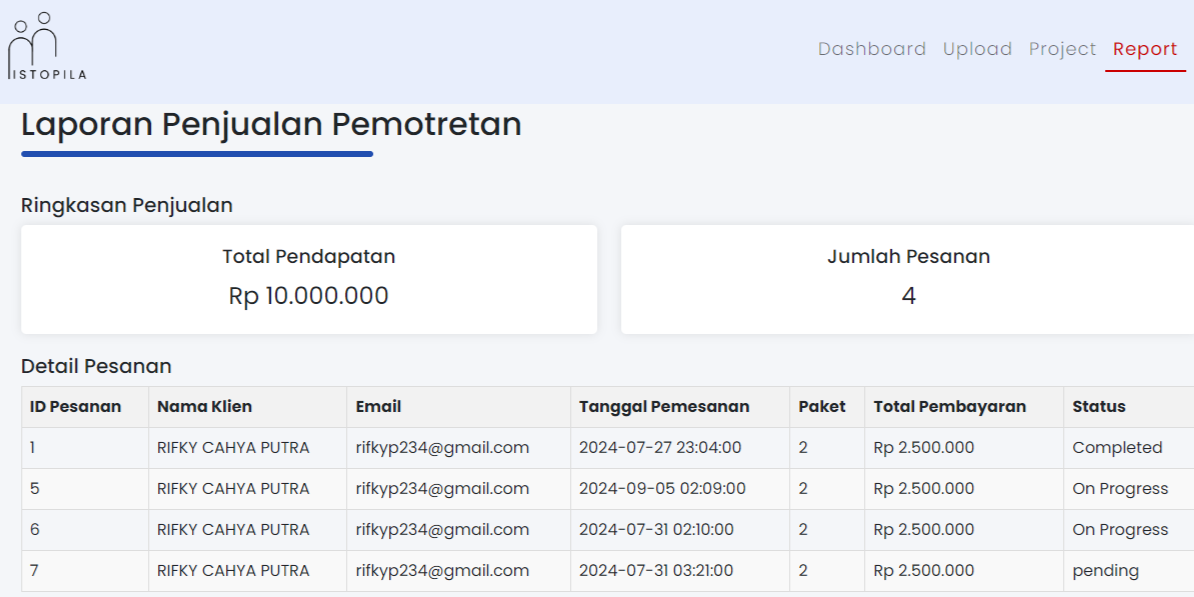Click the ID Pesanan column header
Image resolution: width=1194 pixels, height=597 pixels.
pos(76,407)
